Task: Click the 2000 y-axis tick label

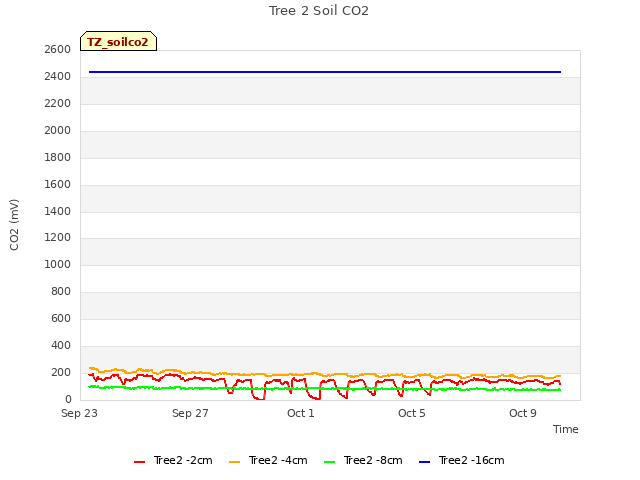Action: tap(58, 130)
